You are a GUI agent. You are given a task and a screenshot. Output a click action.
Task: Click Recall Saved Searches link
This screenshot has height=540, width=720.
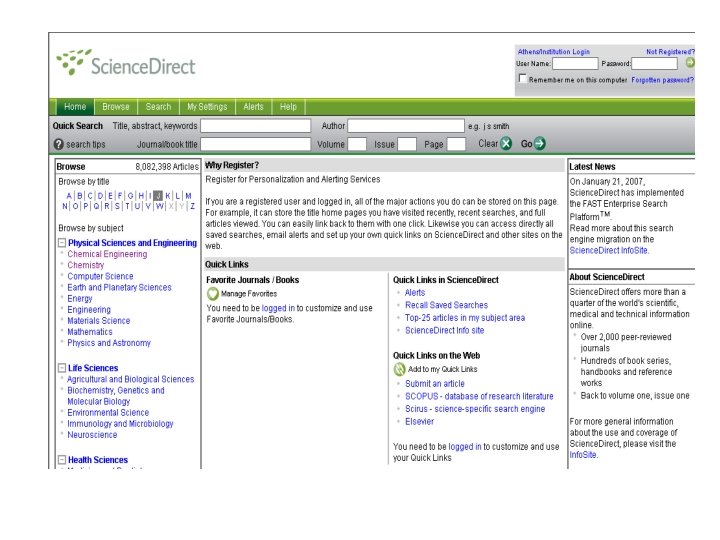click(446, 305)
